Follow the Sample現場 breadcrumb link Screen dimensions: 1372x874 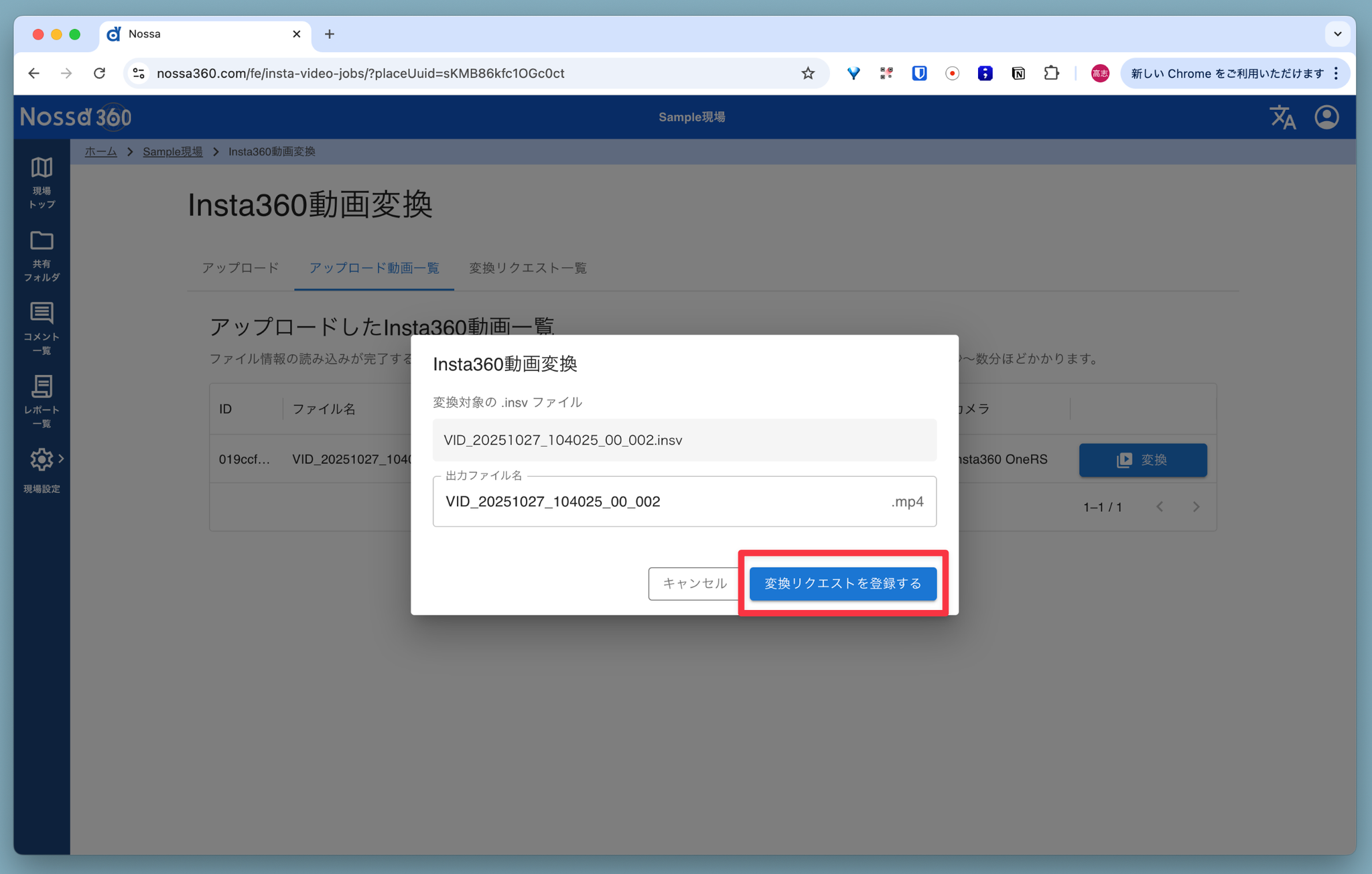point(172,152)
